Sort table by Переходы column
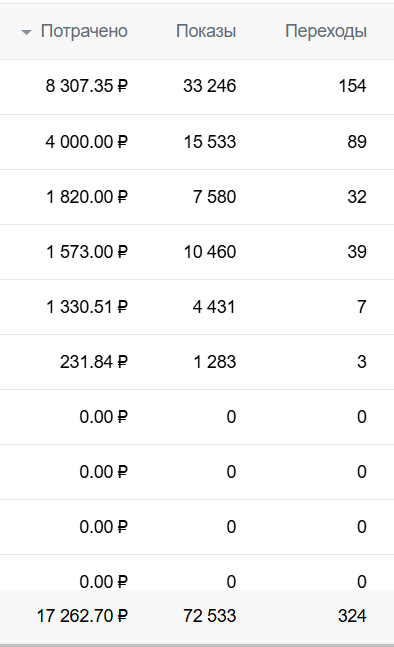The height and width of the screenshot is (647, 394). point(326,31)
